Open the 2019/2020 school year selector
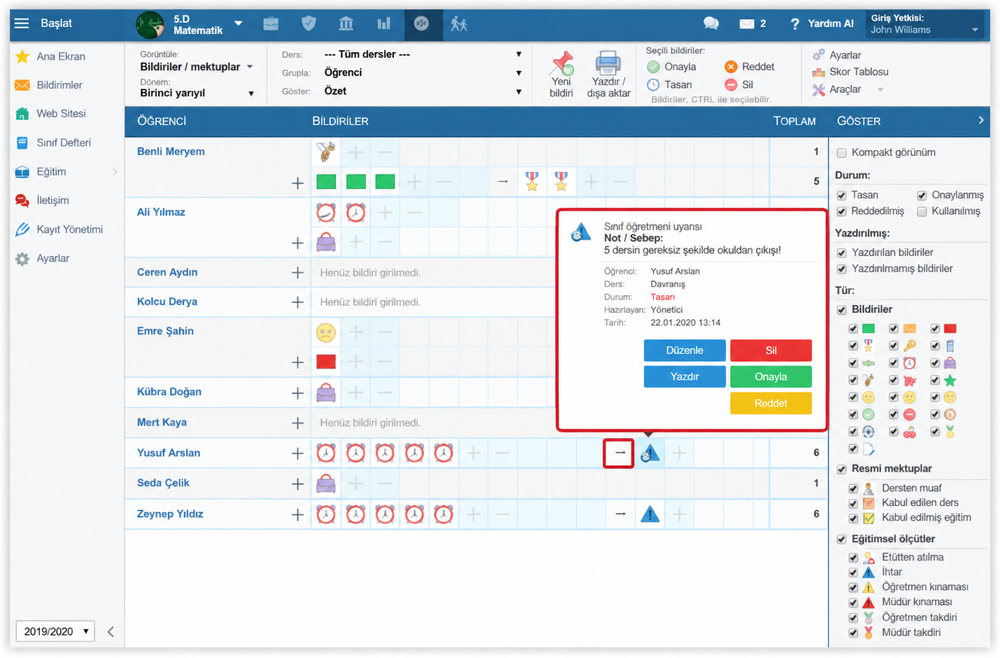Image resolution: width=1000 pixels, height=658 pixels. [x=55, y=631]
